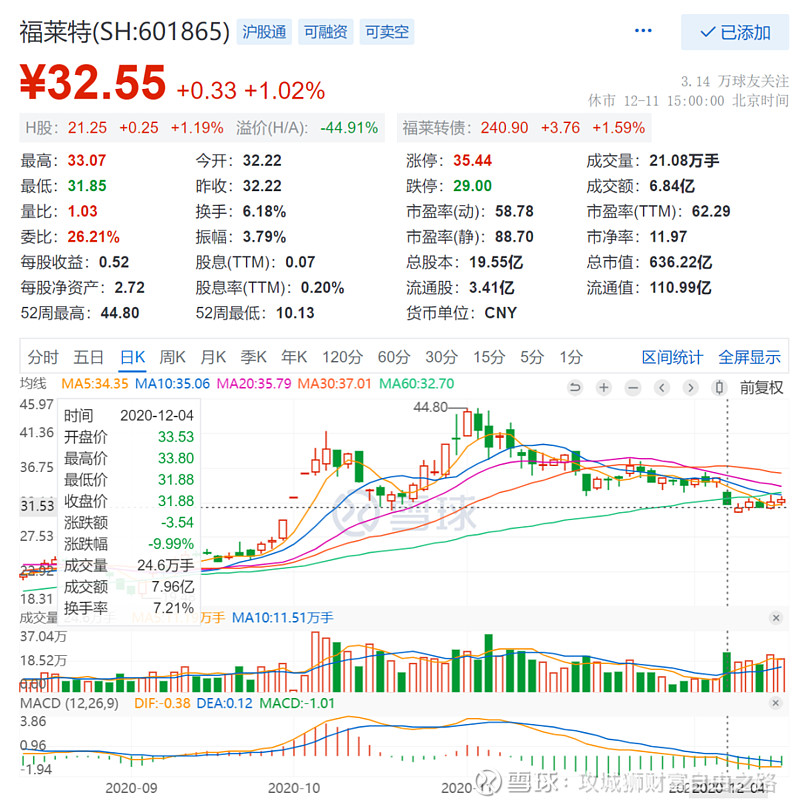Viewport: 800px width, 807px height.
Task: Click the 已添加 watchlist button
Action: click(735, 32)
